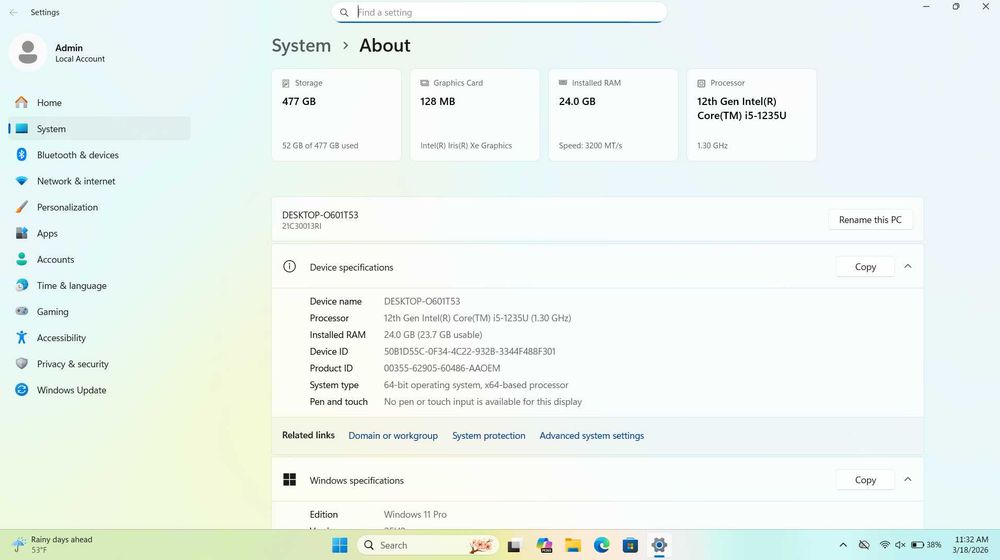
Task: Open Windows Update page
Action: point(99,390)
